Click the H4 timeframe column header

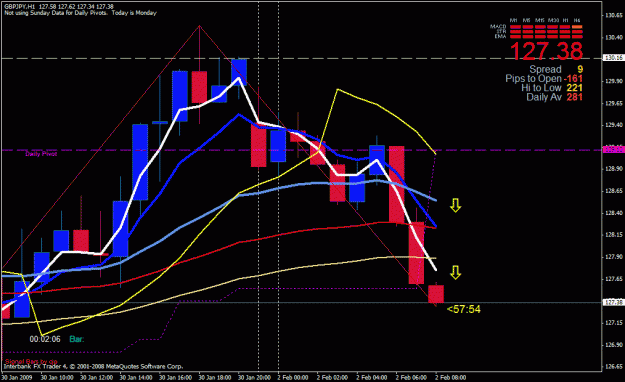pos(577,20)
